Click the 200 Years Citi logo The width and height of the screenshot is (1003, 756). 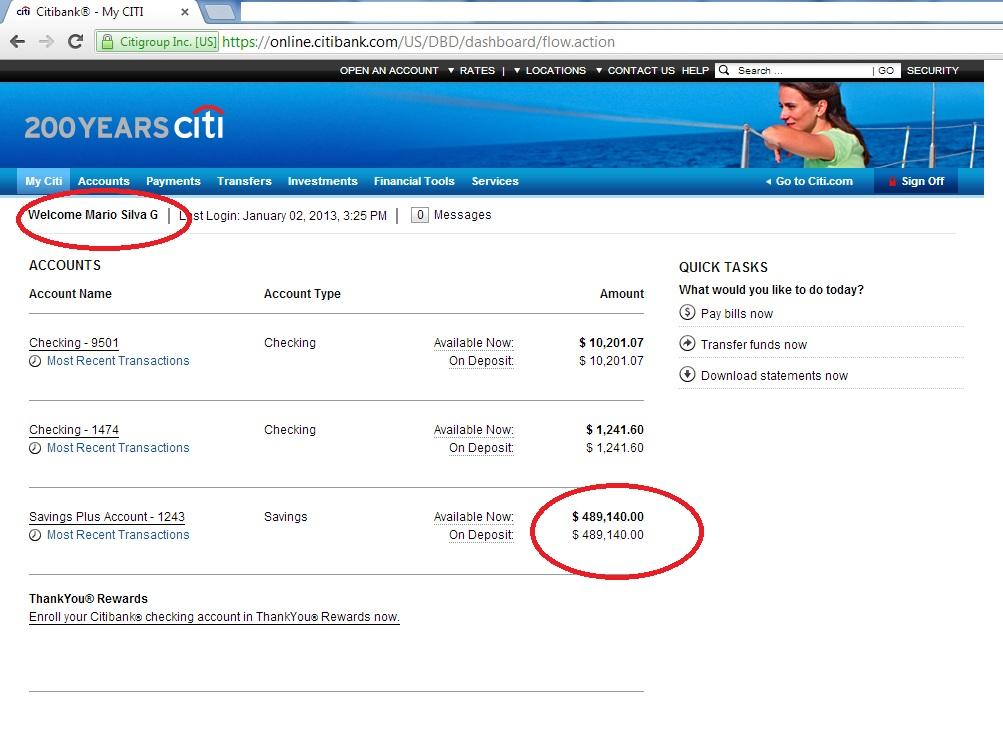pos(125,123)
